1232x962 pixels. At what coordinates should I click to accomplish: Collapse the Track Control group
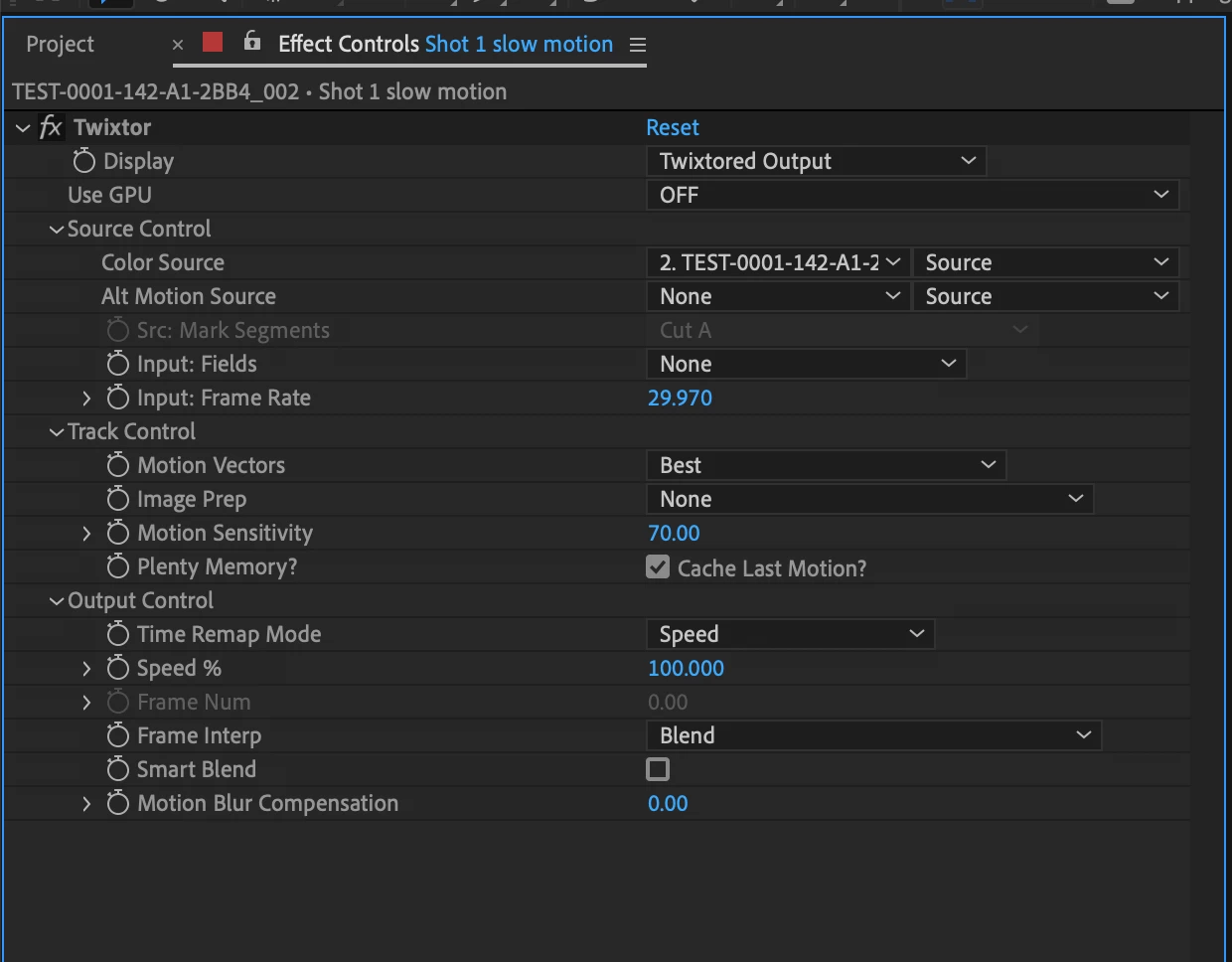pyautogui.click(x=57, y=432)
